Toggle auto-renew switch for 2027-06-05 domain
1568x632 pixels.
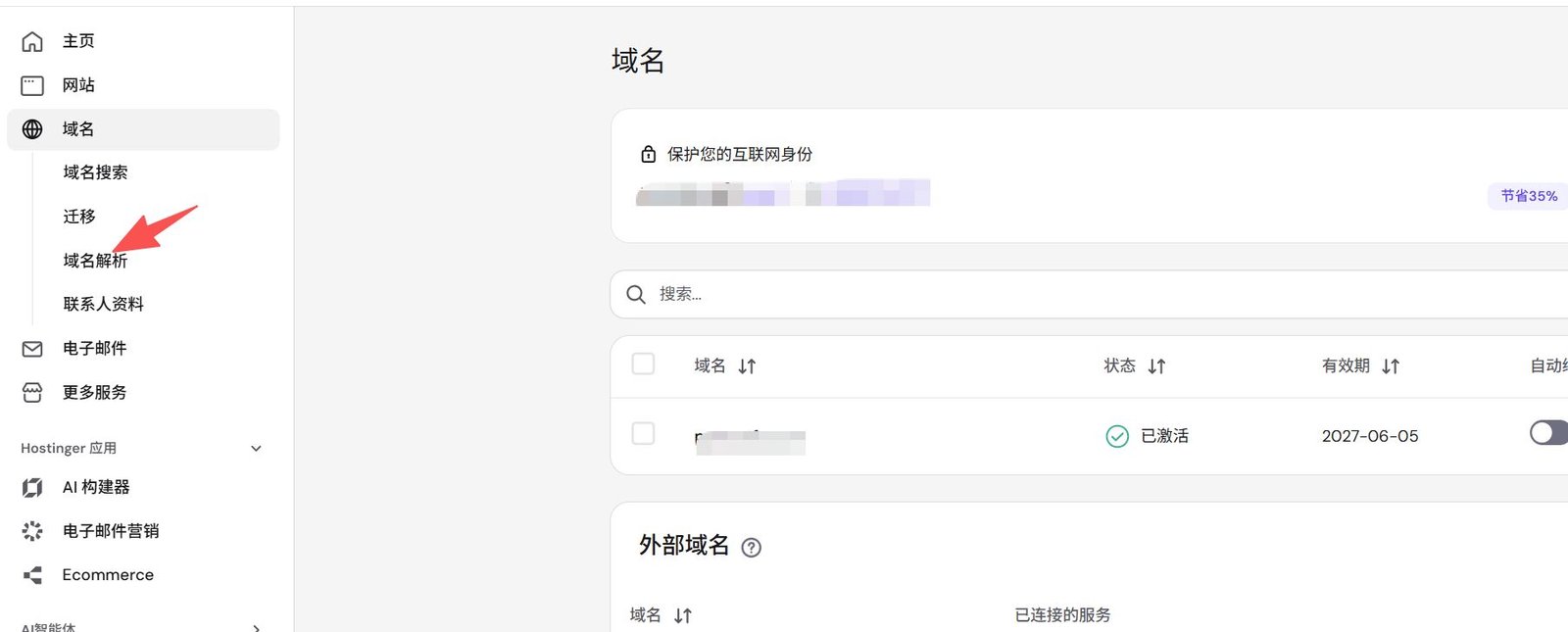click(x=1549, y=432)
